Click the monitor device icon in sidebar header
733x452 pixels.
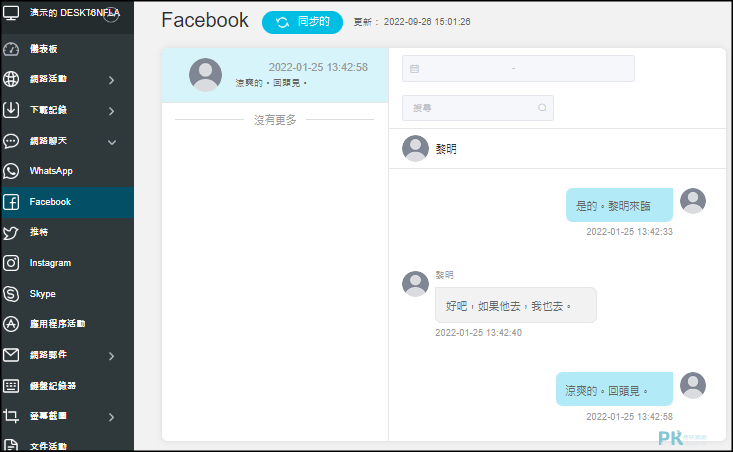coord(11,13)
